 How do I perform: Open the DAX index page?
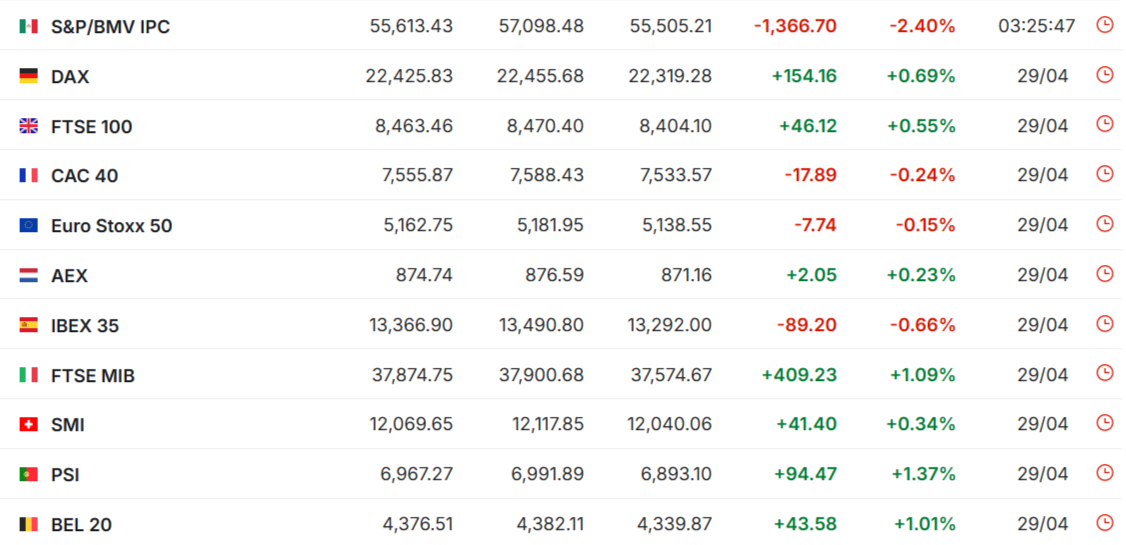pos(70,77)
